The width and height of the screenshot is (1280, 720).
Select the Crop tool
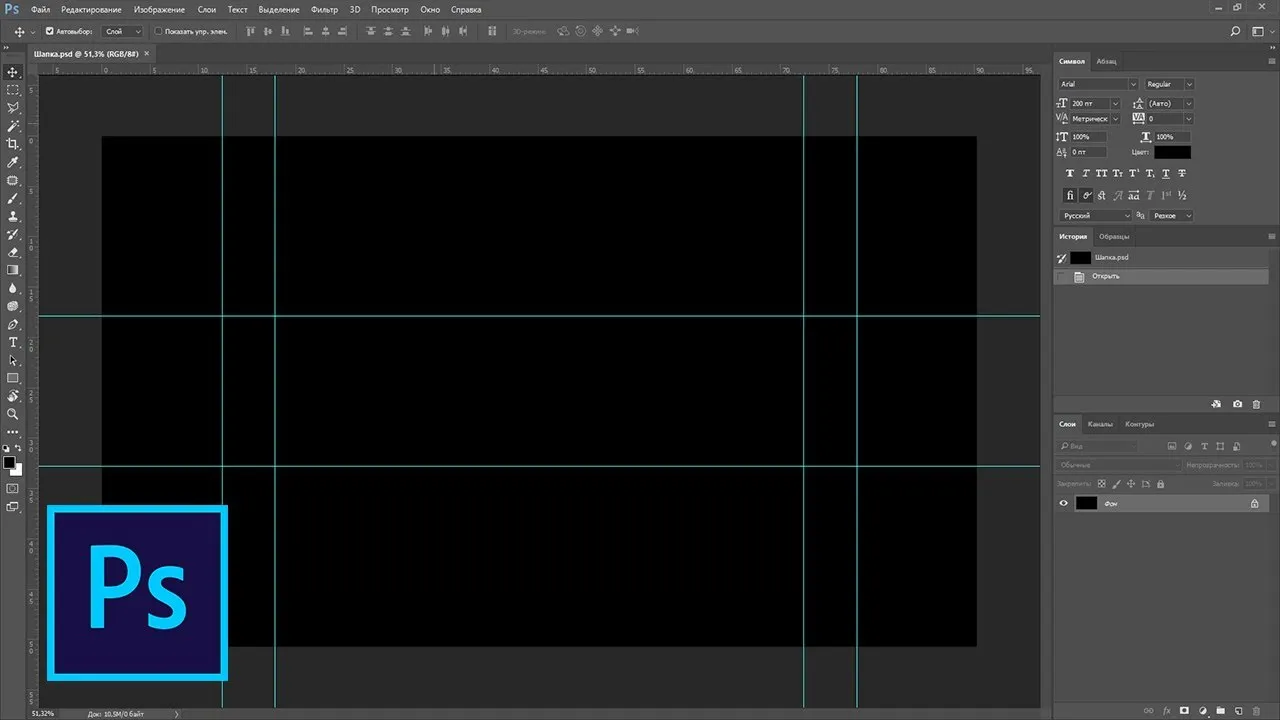pyautogui.click(x=13, y=144)
